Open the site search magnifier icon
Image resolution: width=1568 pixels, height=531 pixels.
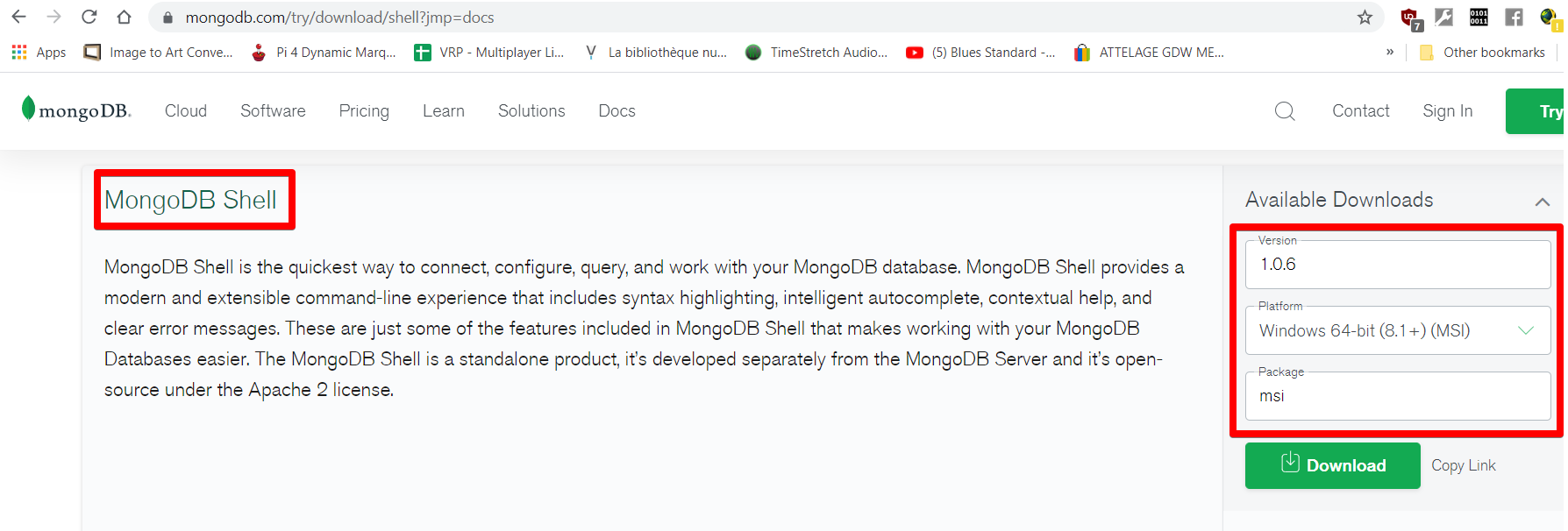coord(1284,111)
